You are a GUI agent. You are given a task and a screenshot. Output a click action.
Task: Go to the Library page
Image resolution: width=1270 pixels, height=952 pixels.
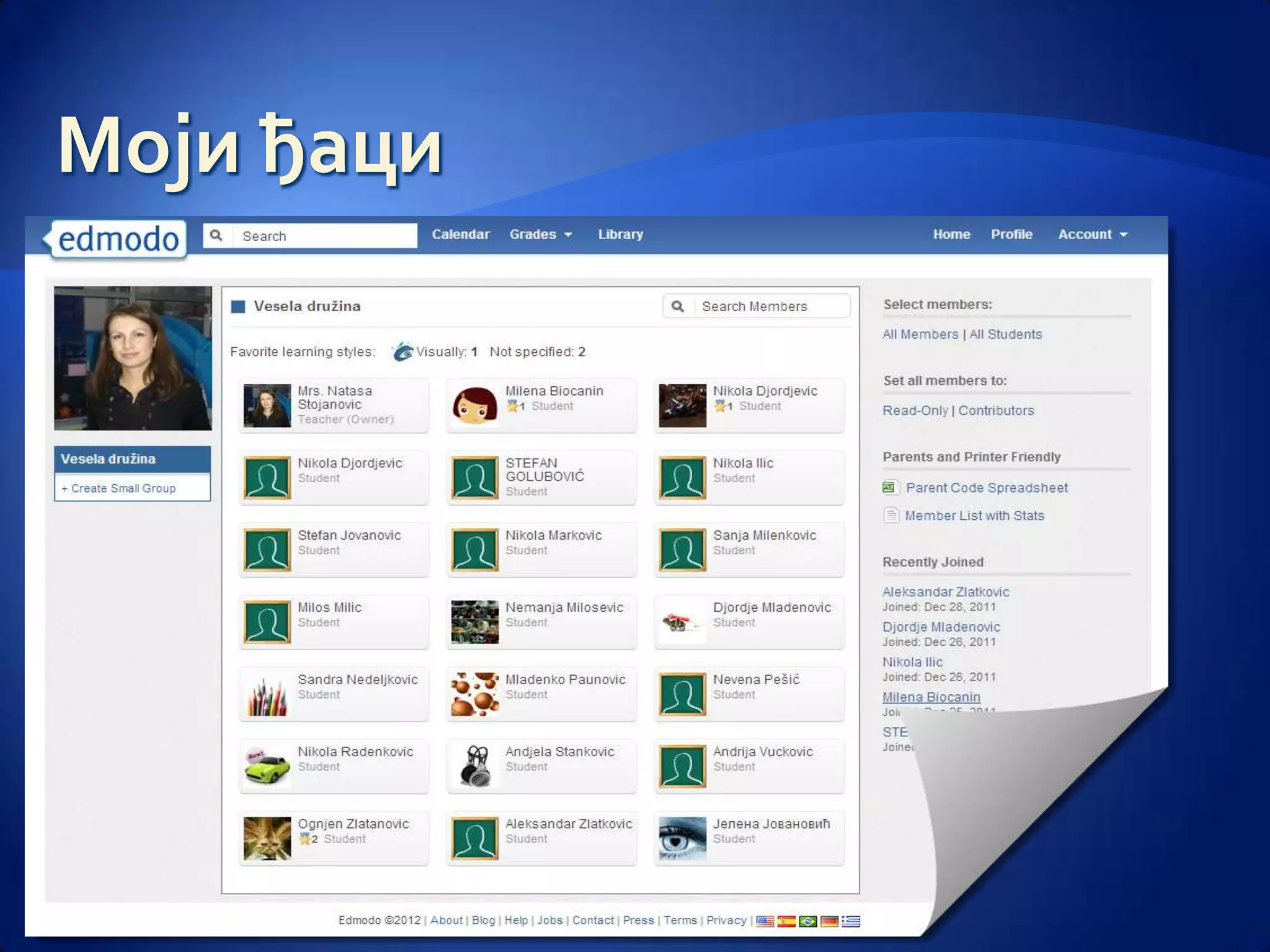coord(620,235)
